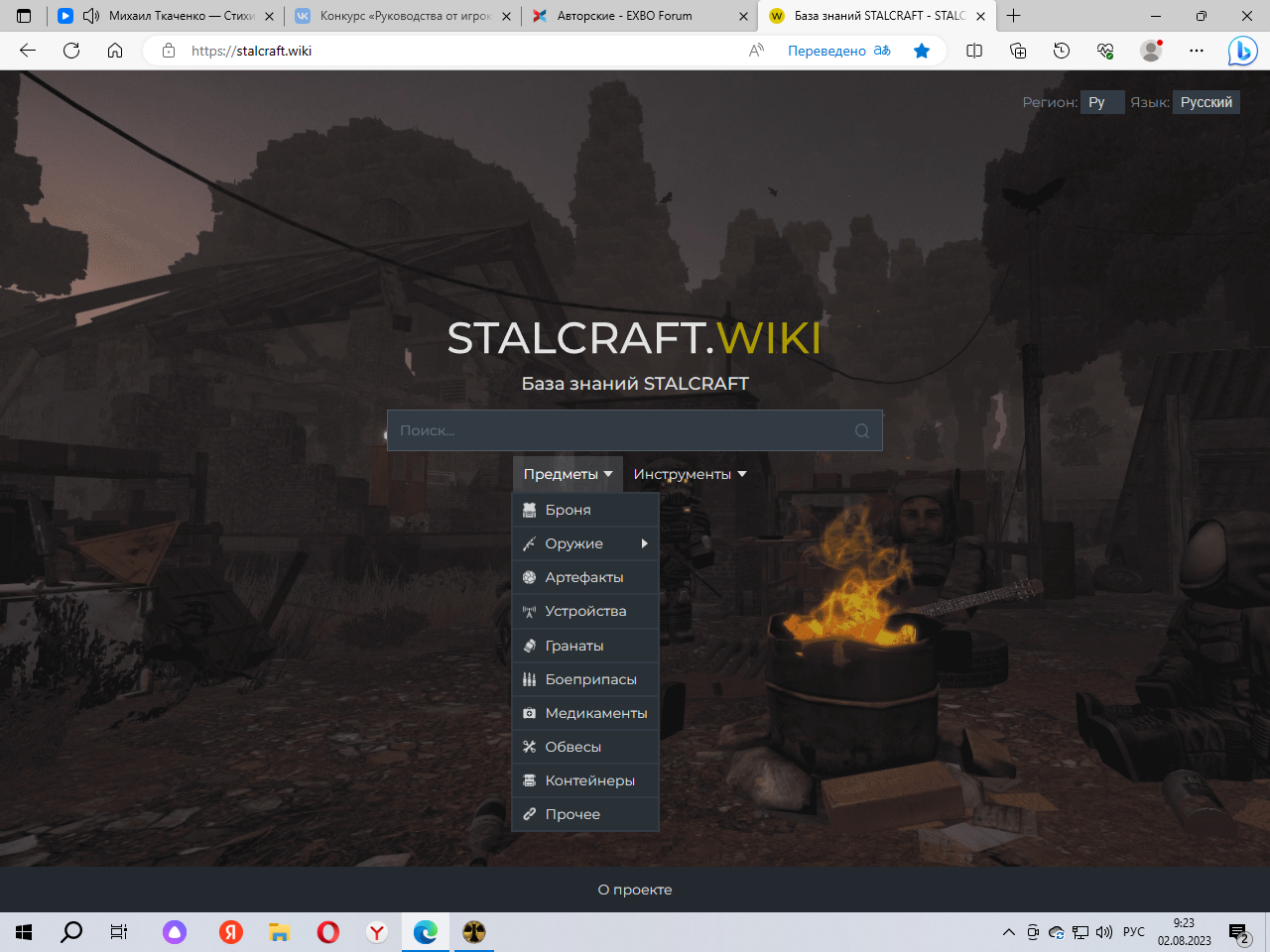Open Windows taskbar search
This screenshot has width=1270, height=952.
click(71, 932)
